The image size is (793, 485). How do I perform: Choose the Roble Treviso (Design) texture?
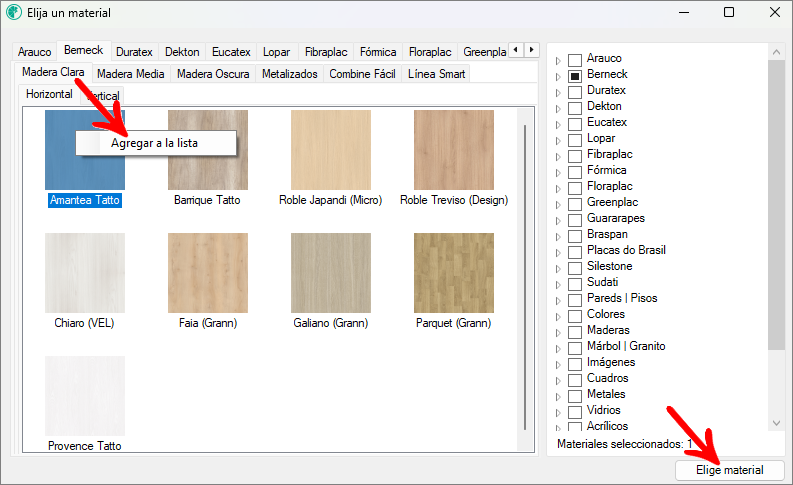[453, 150]
